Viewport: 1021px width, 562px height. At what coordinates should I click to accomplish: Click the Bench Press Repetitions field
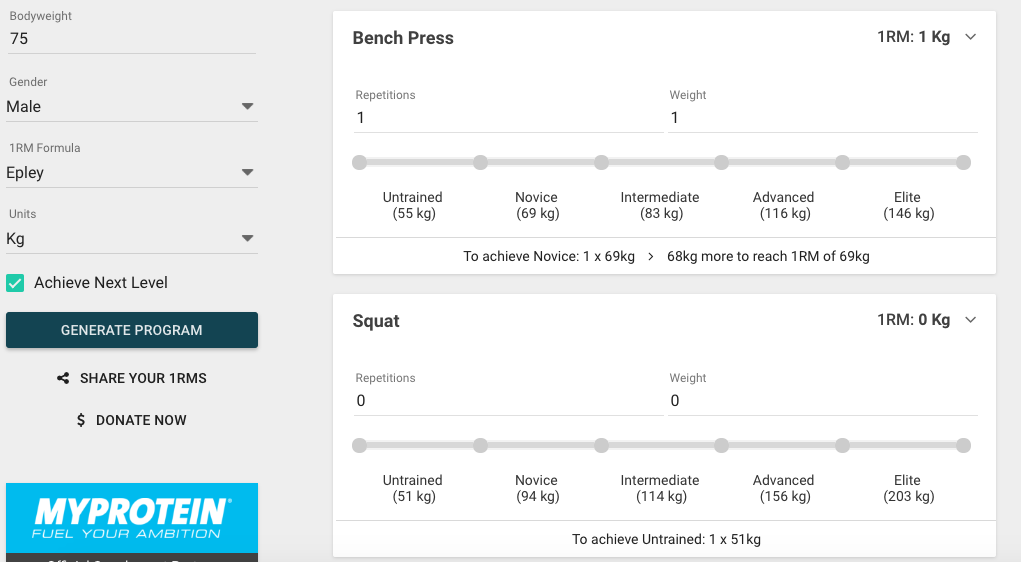coord(509,118)
